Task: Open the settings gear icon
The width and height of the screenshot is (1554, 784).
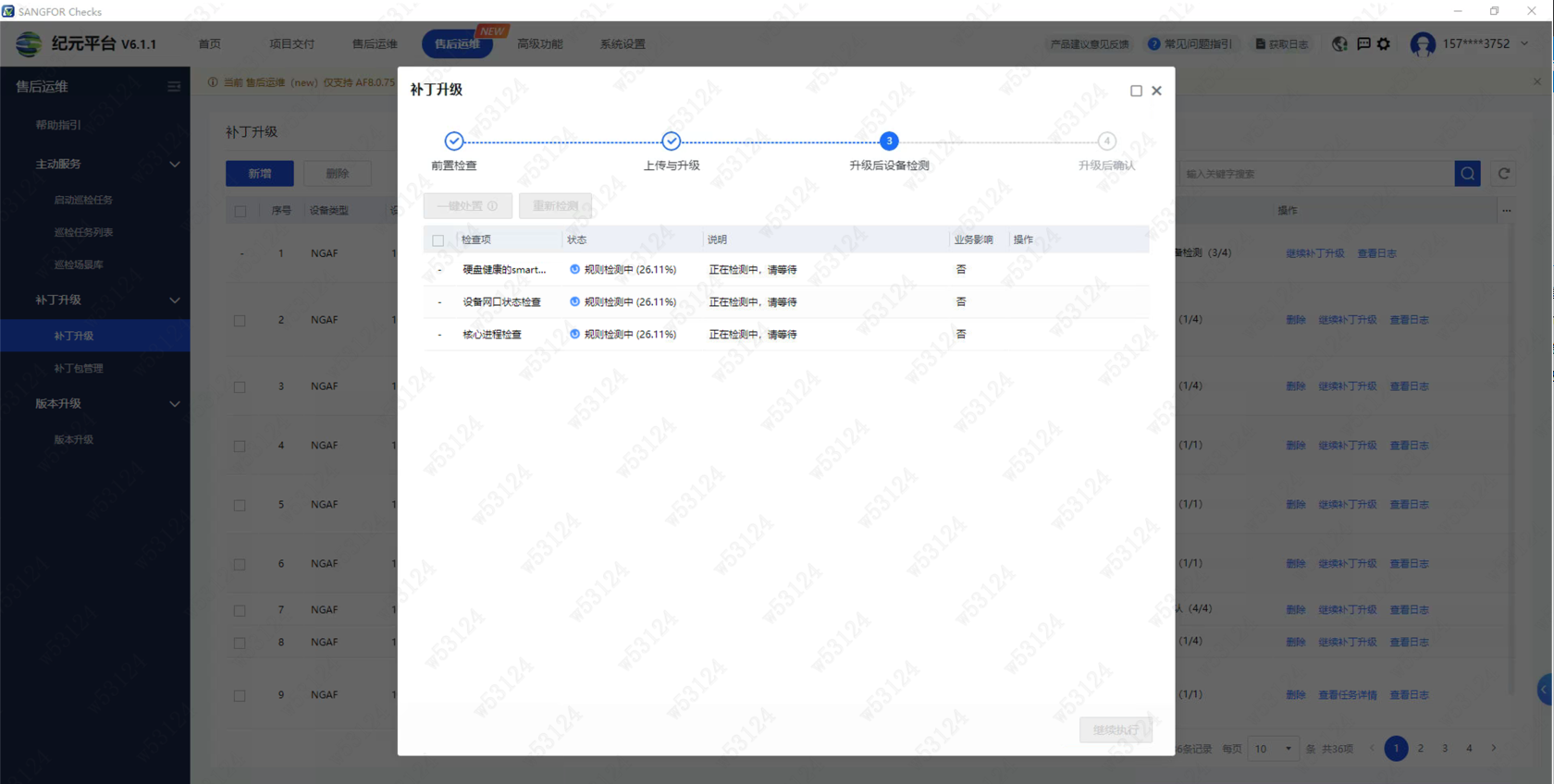Action: pos(1384,43)
